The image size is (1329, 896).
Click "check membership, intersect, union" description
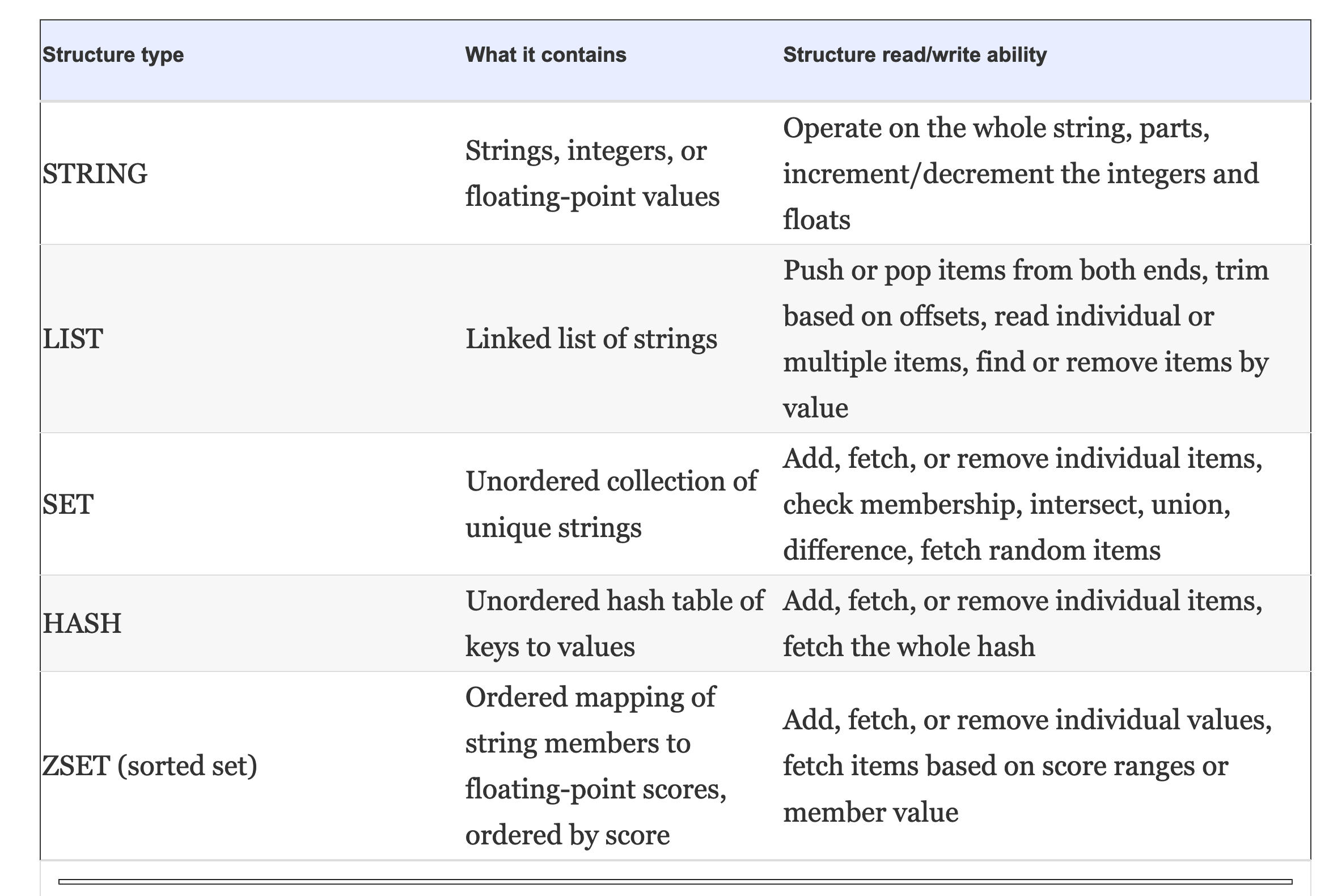pyautogui.click(x=1007, y=505)
